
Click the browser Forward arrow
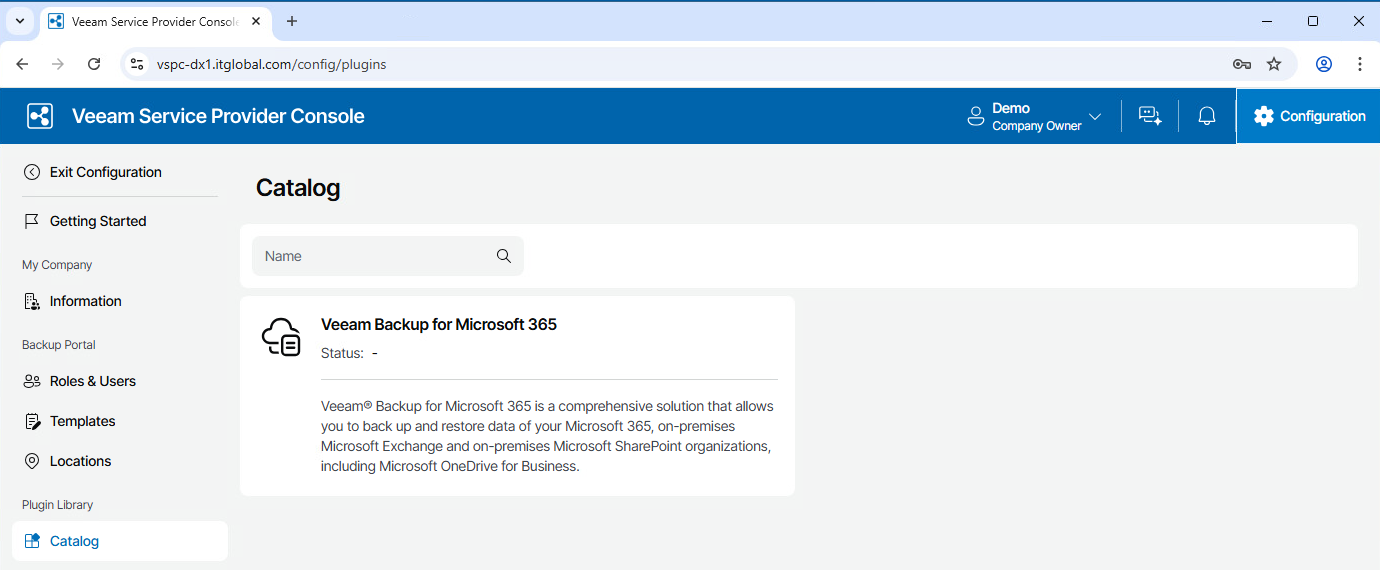click(x=58, y=64)
